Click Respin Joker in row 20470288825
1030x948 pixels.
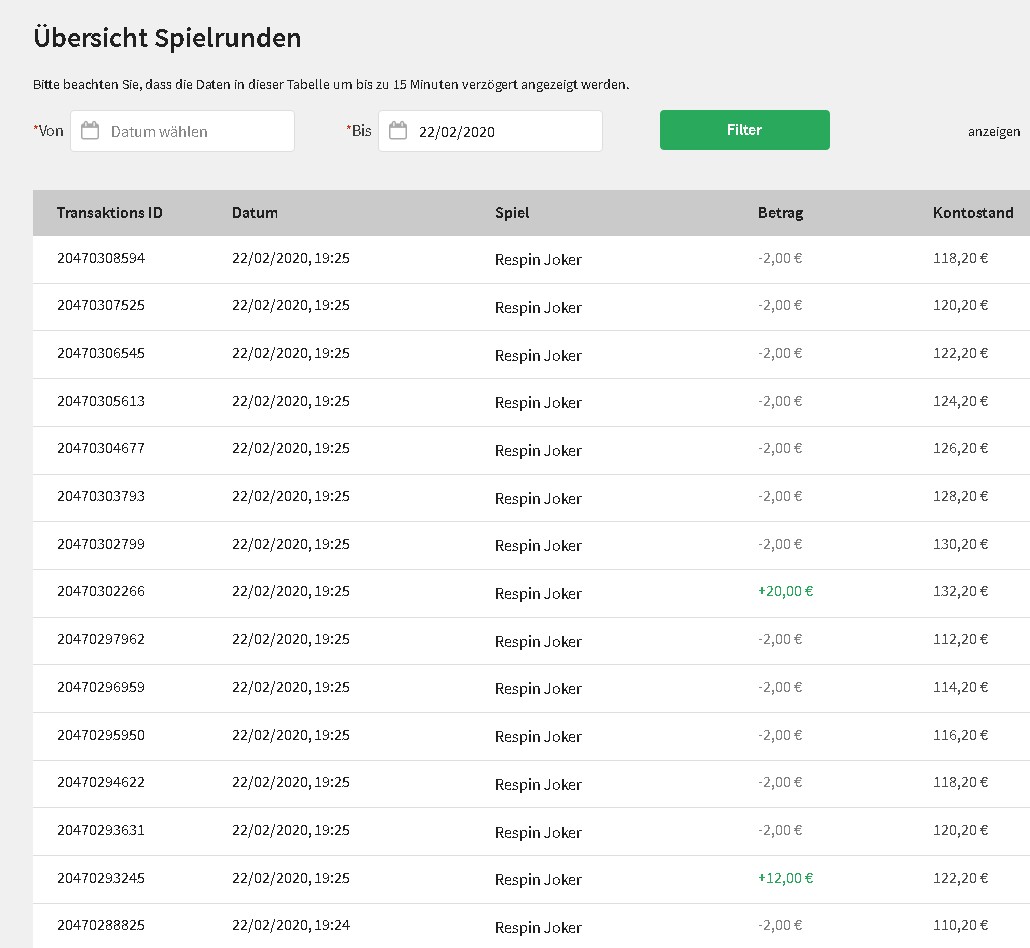pos(539,928)
